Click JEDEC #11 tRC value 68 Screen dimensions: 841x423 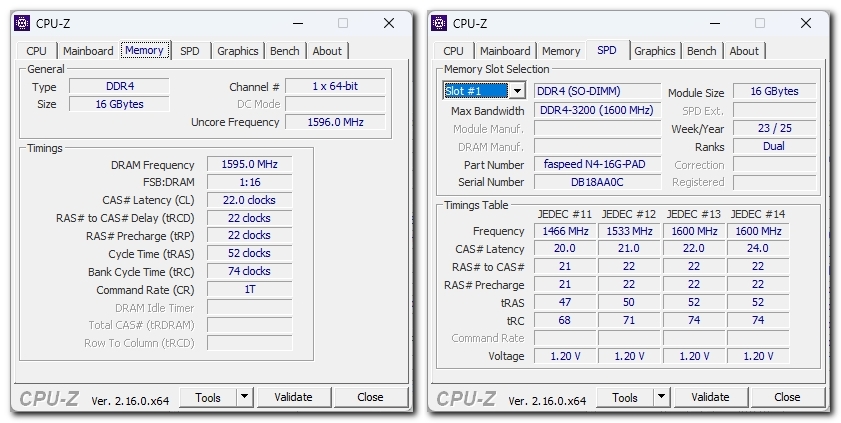coord(565,320)
